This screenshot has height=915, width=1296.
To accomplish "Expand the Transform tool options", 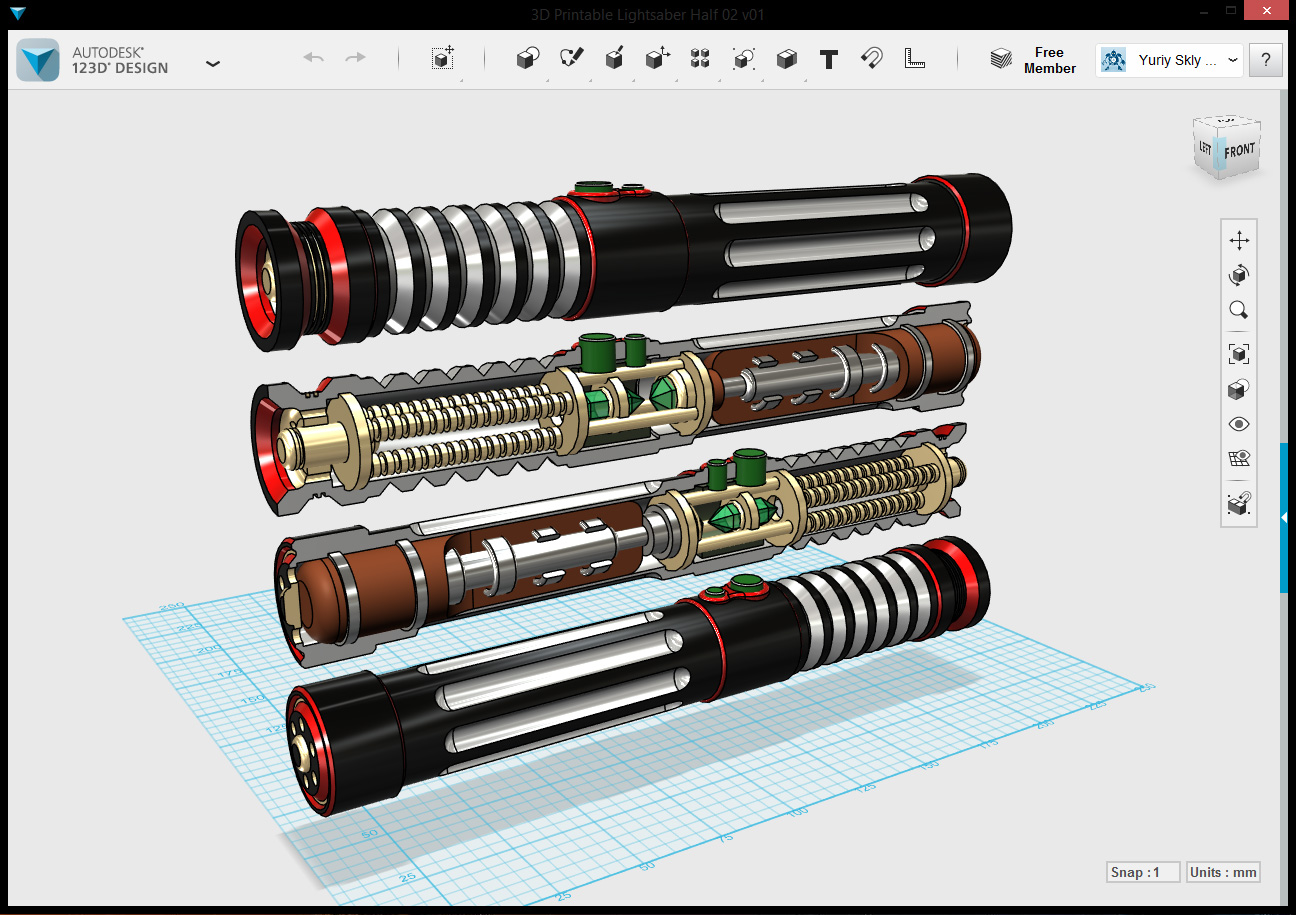I will (x=443, y=59).
